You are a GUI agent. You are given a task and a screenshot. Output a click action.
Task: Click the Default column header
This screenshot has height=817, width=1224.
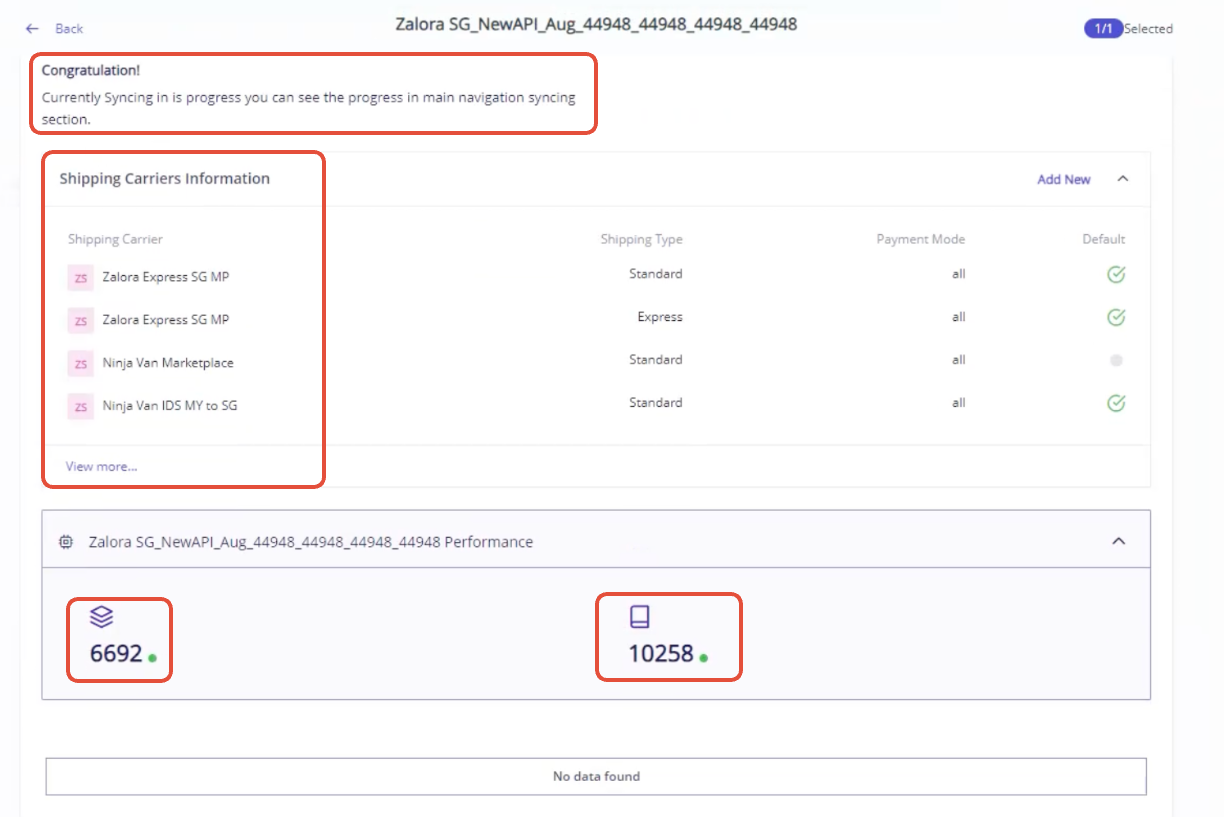(x=1104, y=239)
